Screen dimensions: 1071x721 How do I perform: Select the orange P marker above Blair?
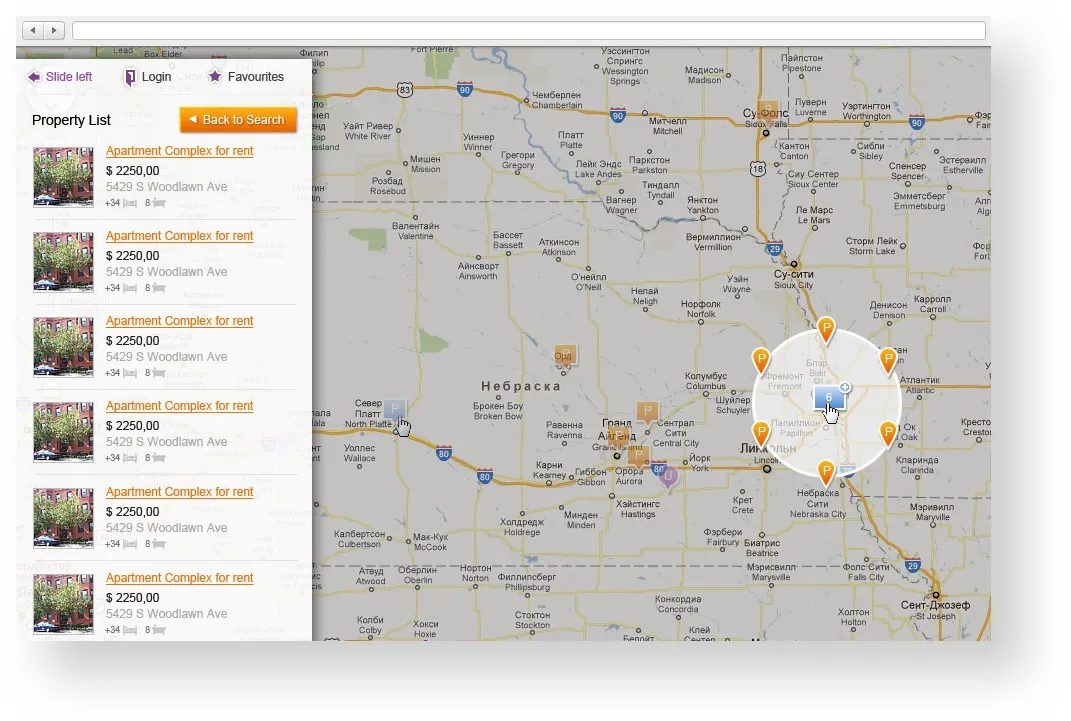click(x=826, y=329)
